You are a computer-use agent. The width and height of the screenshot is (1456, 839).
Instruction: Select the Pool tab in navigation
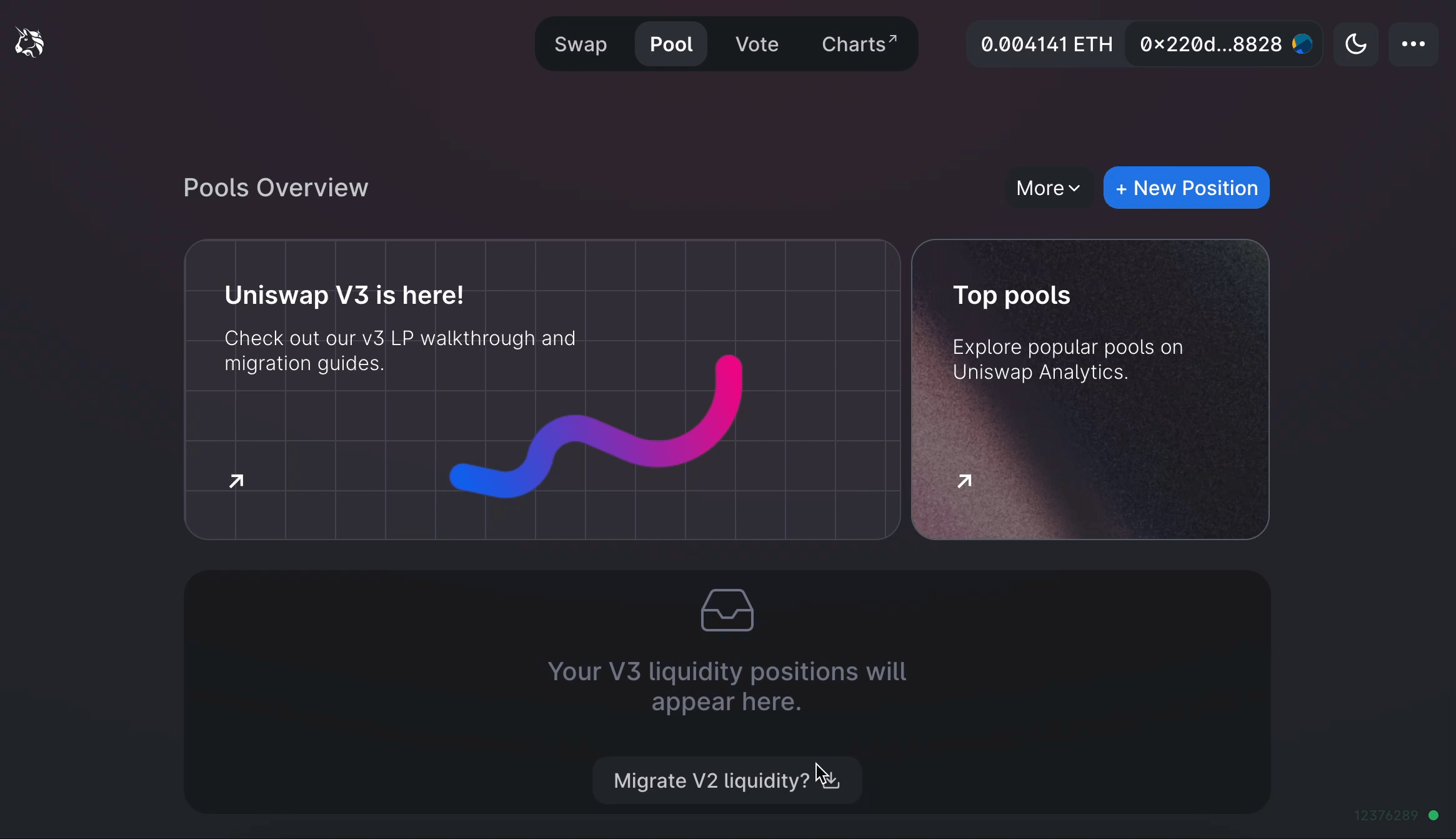[671, 44]
